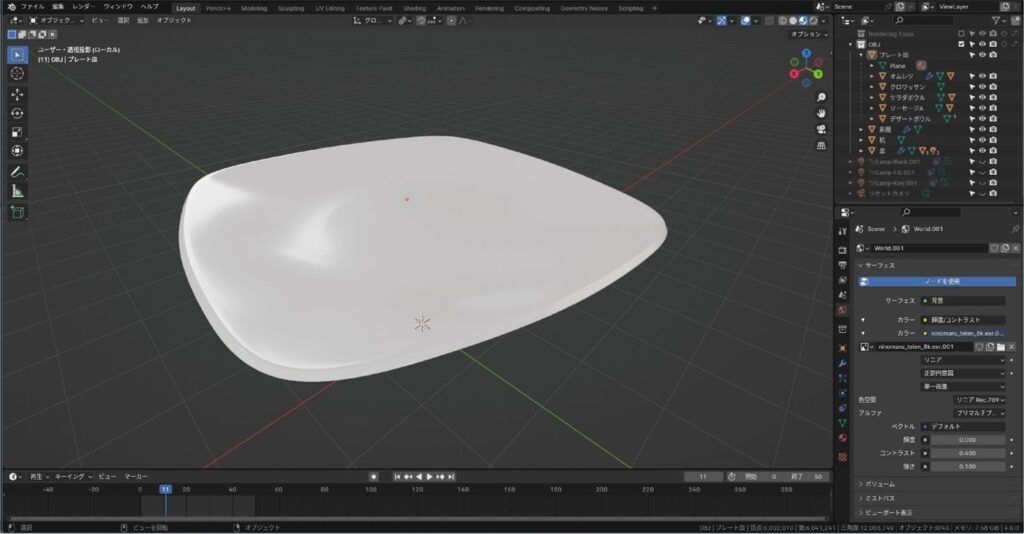Image resolution: width=1024 pixels, height=534 pixels.
Task: Open the オプション dropdown in viewport
Action: coord(809,35)
